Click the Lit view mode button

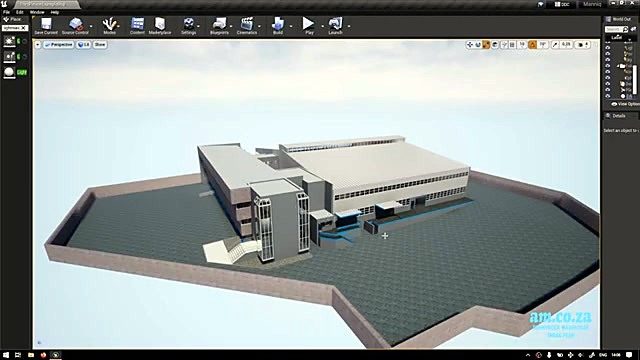point(84,44)
